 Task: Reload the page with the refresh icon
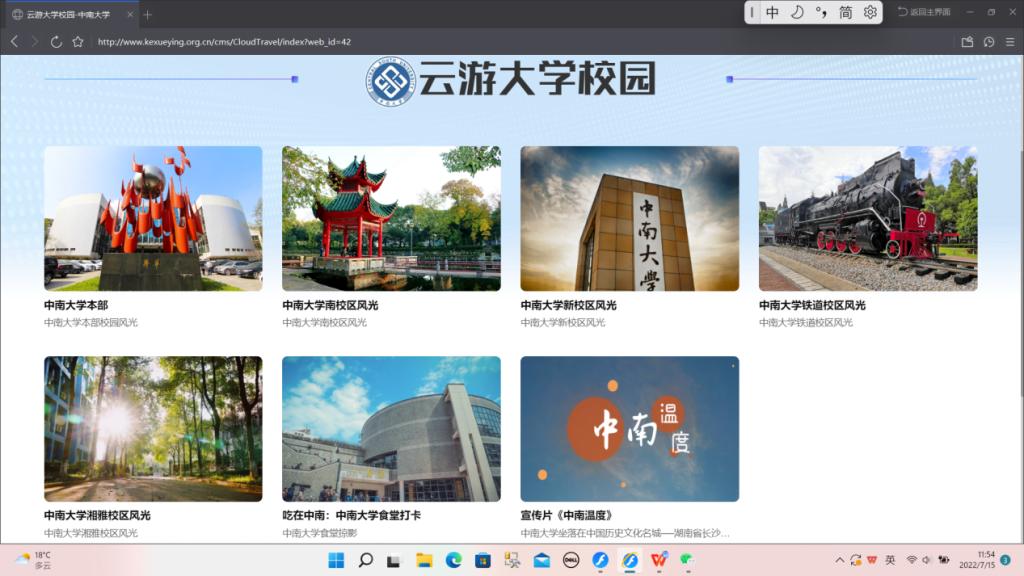click(56, 42)
